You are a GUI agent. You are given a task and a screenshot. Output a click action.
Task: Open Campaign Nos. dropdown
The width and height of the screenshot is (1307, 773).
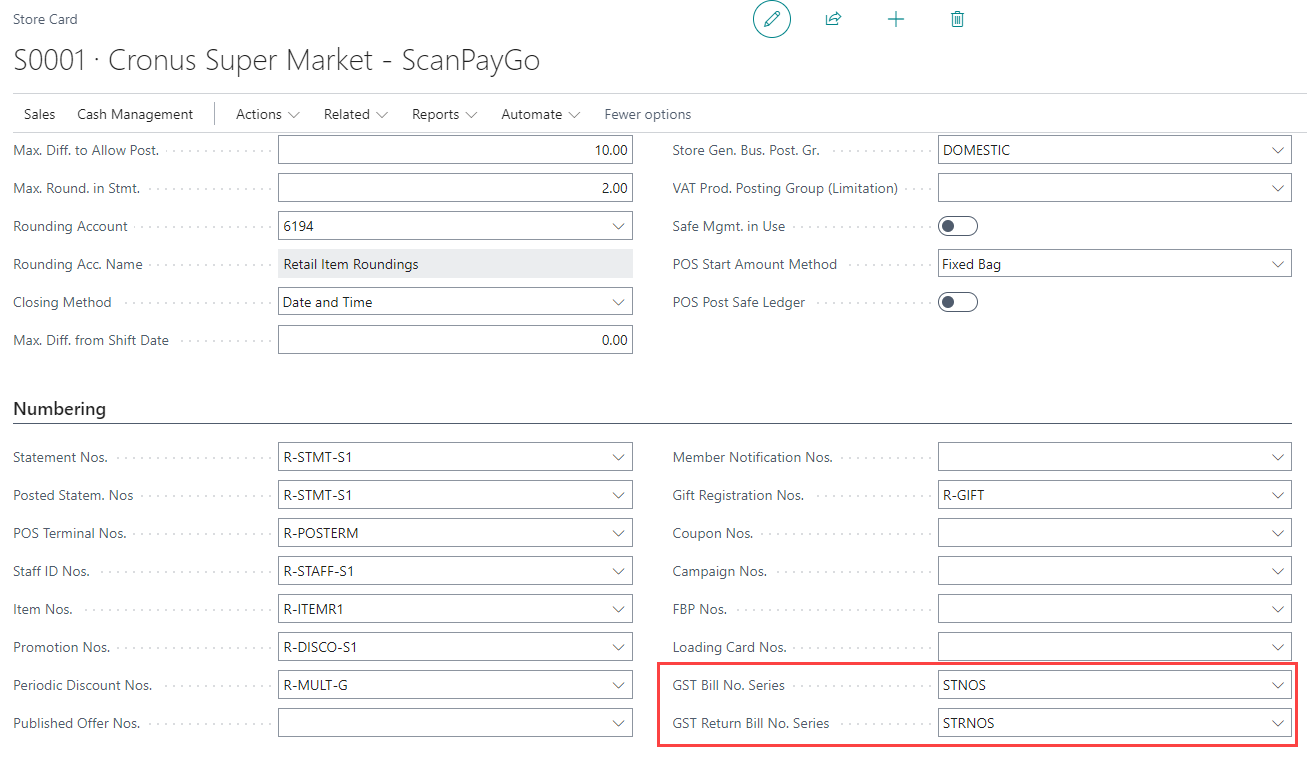[x=1277, y=571]
